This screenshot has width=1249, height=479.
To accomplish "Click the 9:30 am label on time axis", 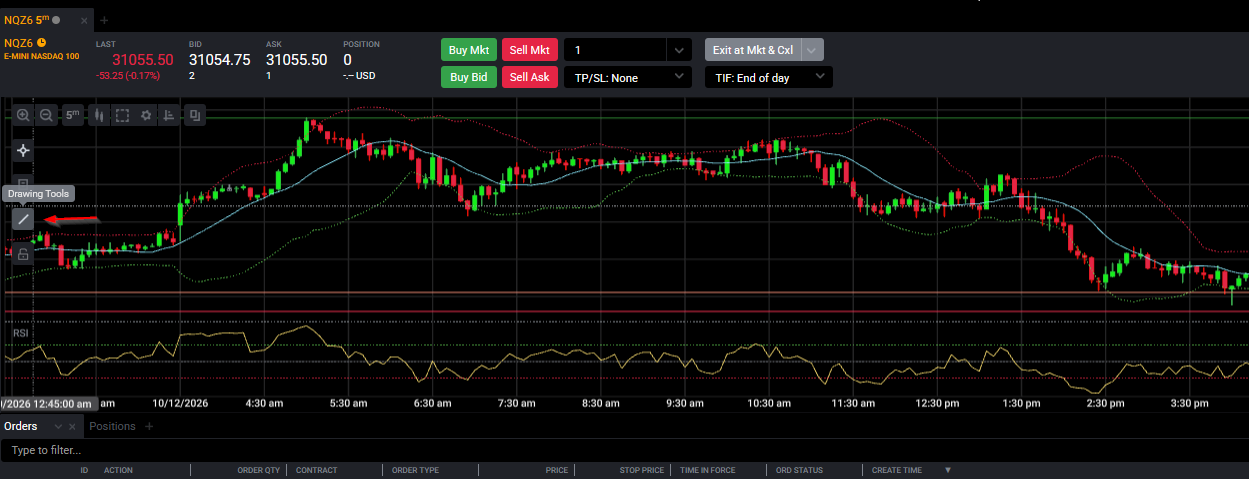I will click(x=685, y=403).
